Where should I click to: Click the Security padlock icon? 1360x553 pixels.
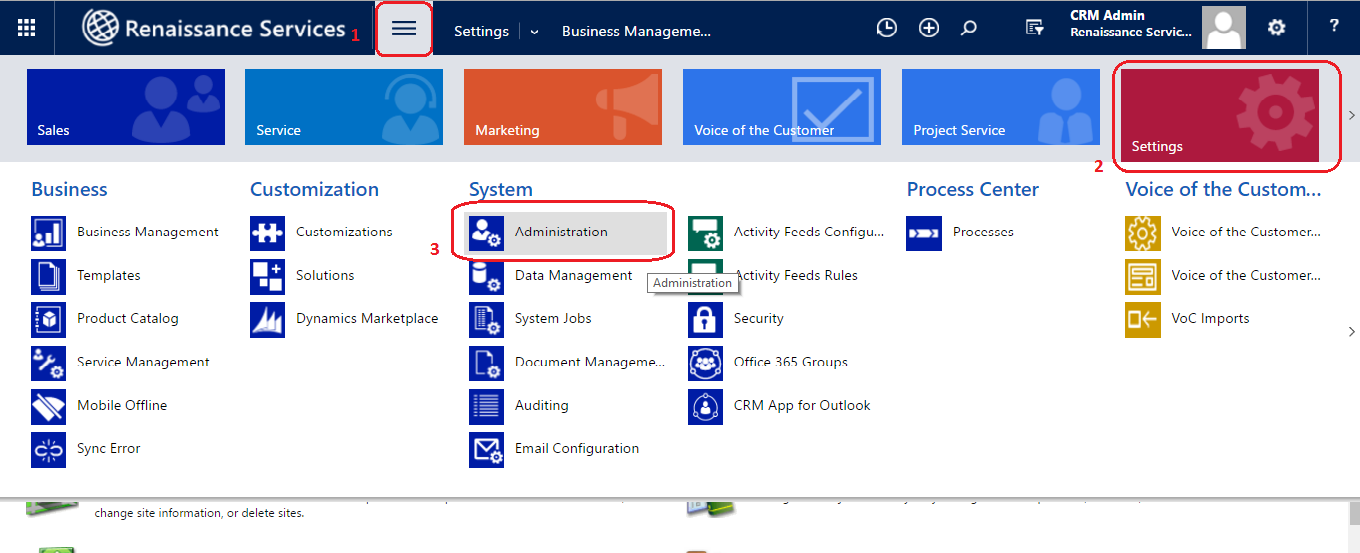coord(705,319)
